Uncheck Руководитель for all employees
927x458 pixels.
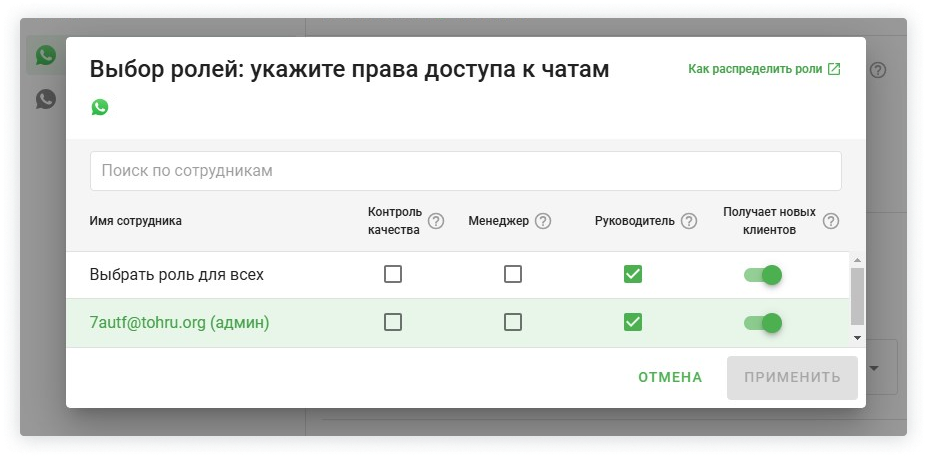[x=632, y=274]
